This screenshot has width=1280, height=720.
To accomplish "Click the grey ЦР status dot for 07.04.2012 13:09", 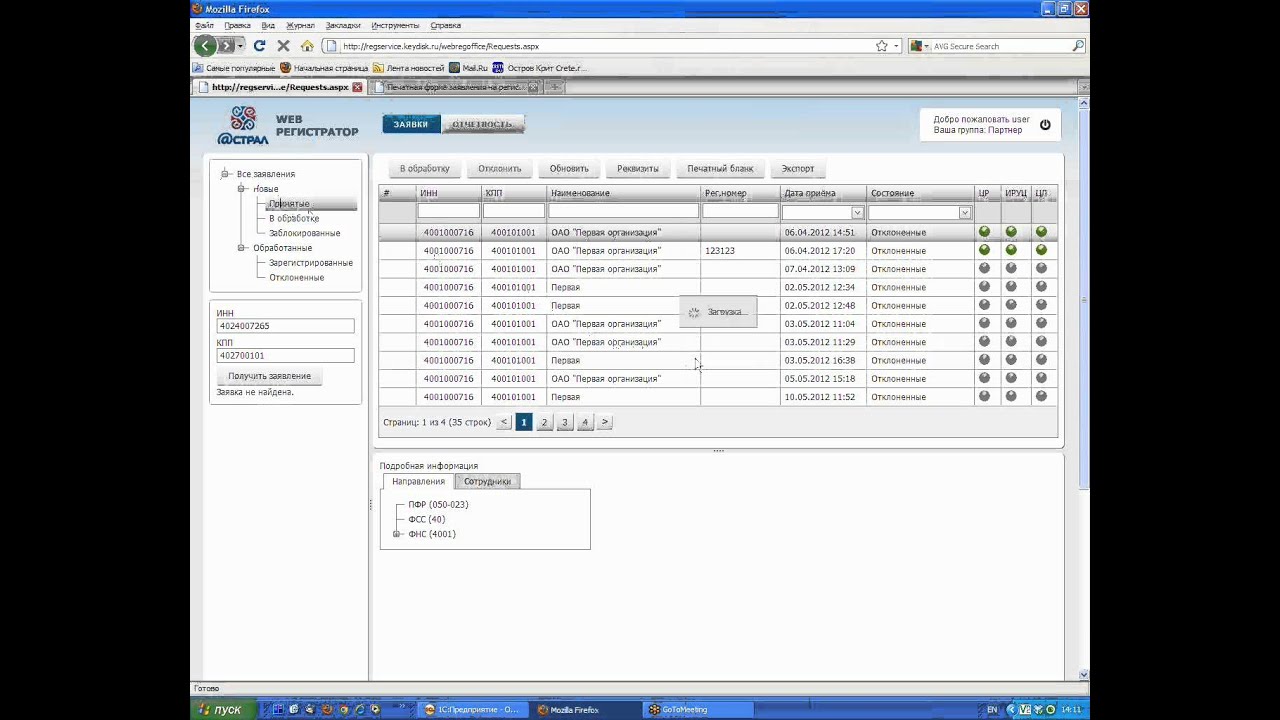I will pos(984,268).
